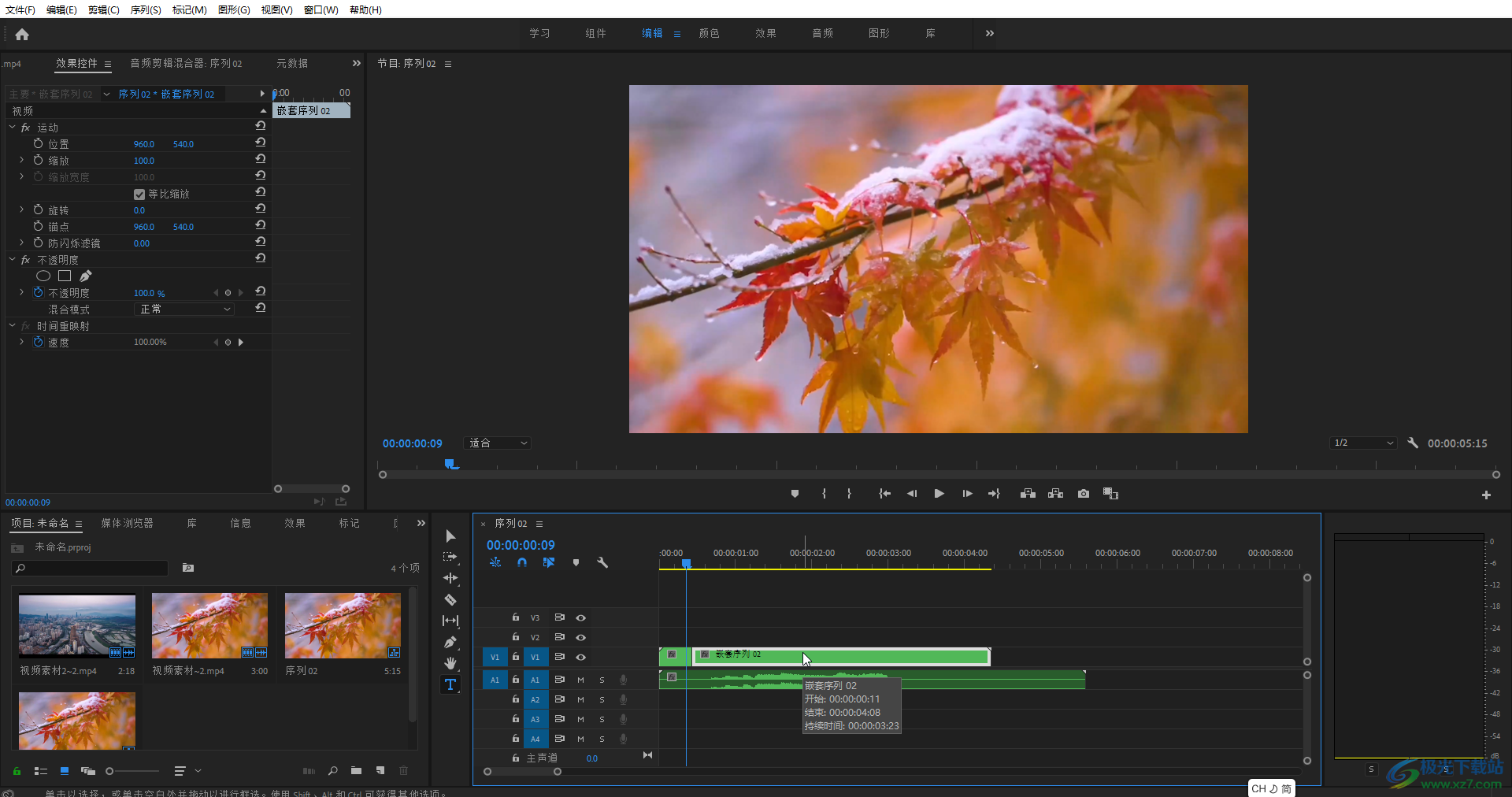
Task: Open the Sequence menu
Action: pos(146,9)
